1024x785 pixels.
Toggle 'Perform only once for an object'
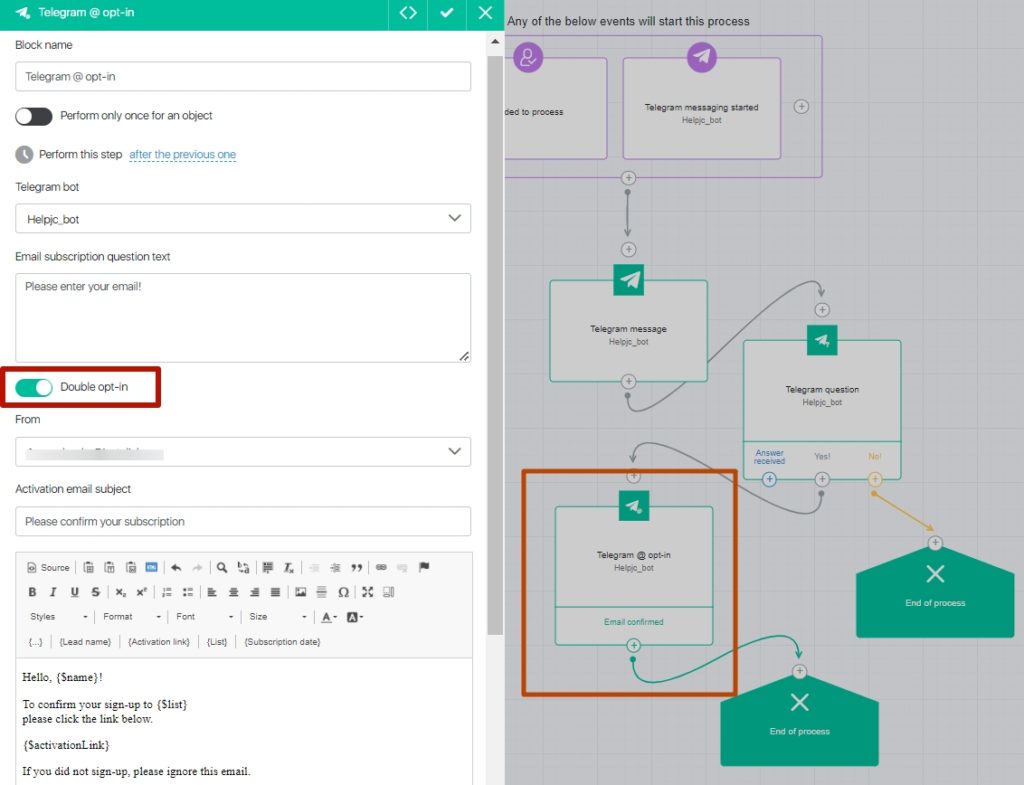[34, 116]
